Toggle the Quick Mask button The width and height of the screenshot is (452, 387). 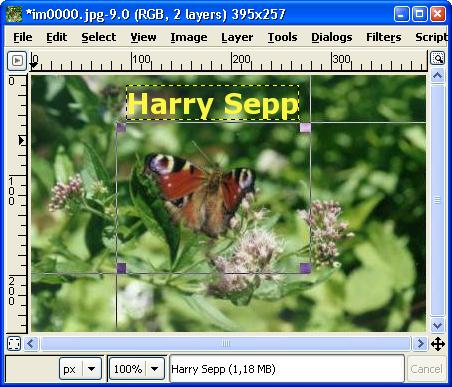pos(14,343)
